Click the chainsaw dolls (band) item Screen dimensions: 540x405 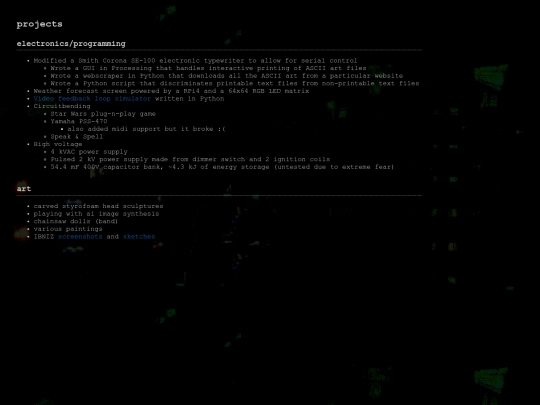click(x=75, y=221)
